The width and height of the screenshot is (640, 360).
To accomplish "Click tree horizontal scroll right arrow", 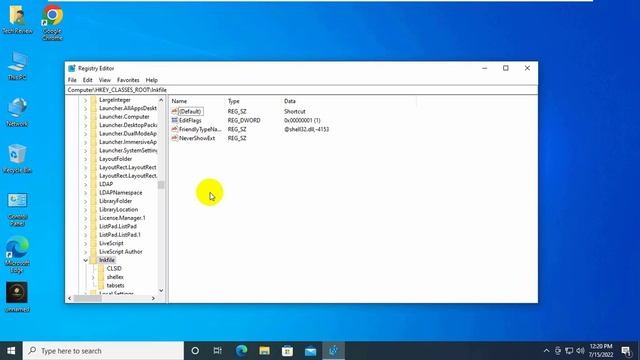I will [153, 298].
